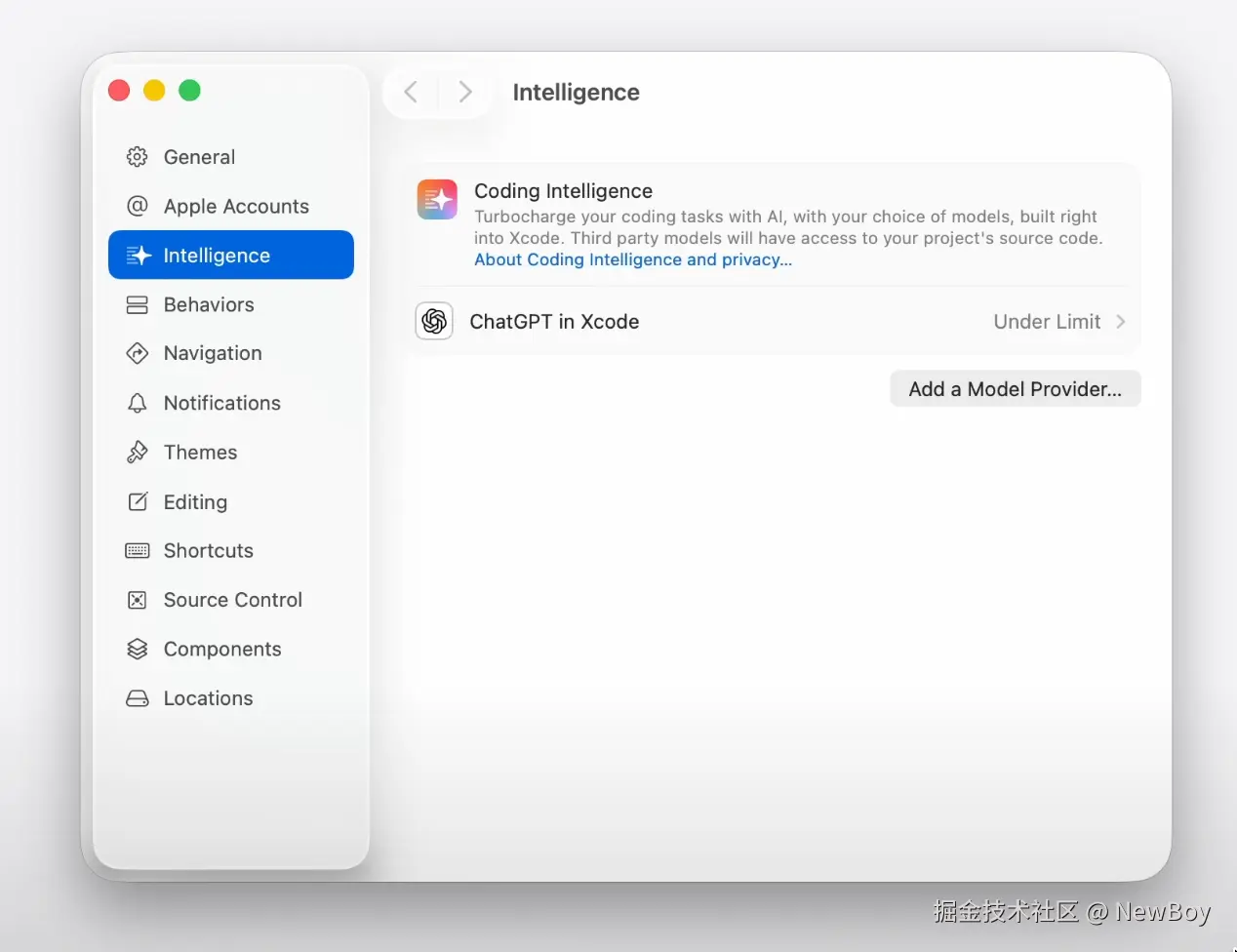Screen dimensions: 1237x952
Task: Click the Shortcuts keyboard icon
Action: (x=138, y=551)
